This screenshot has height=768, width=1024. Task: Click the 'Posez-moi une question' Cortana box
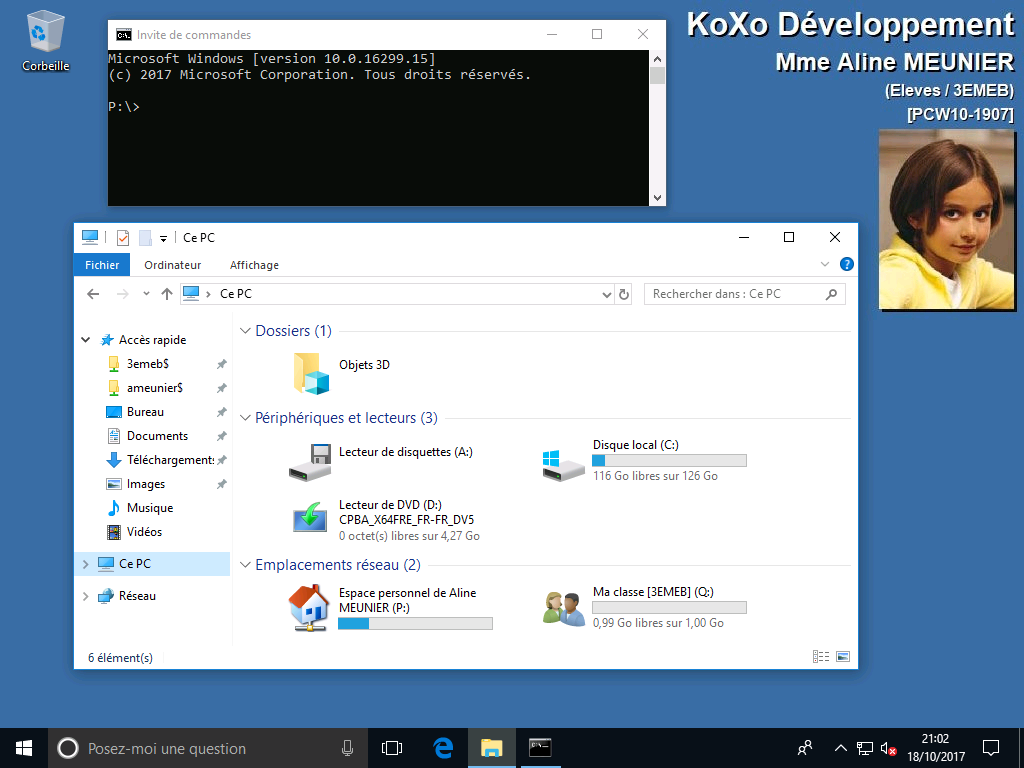click(x=206, y=748)
